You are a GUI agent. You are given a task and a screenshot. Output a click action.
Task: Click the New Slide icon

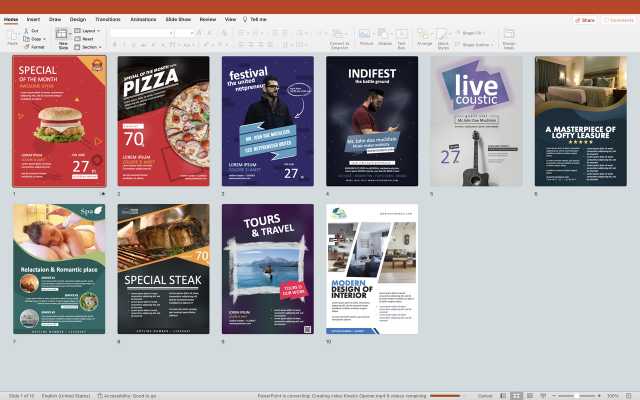(x=63, y=36)
